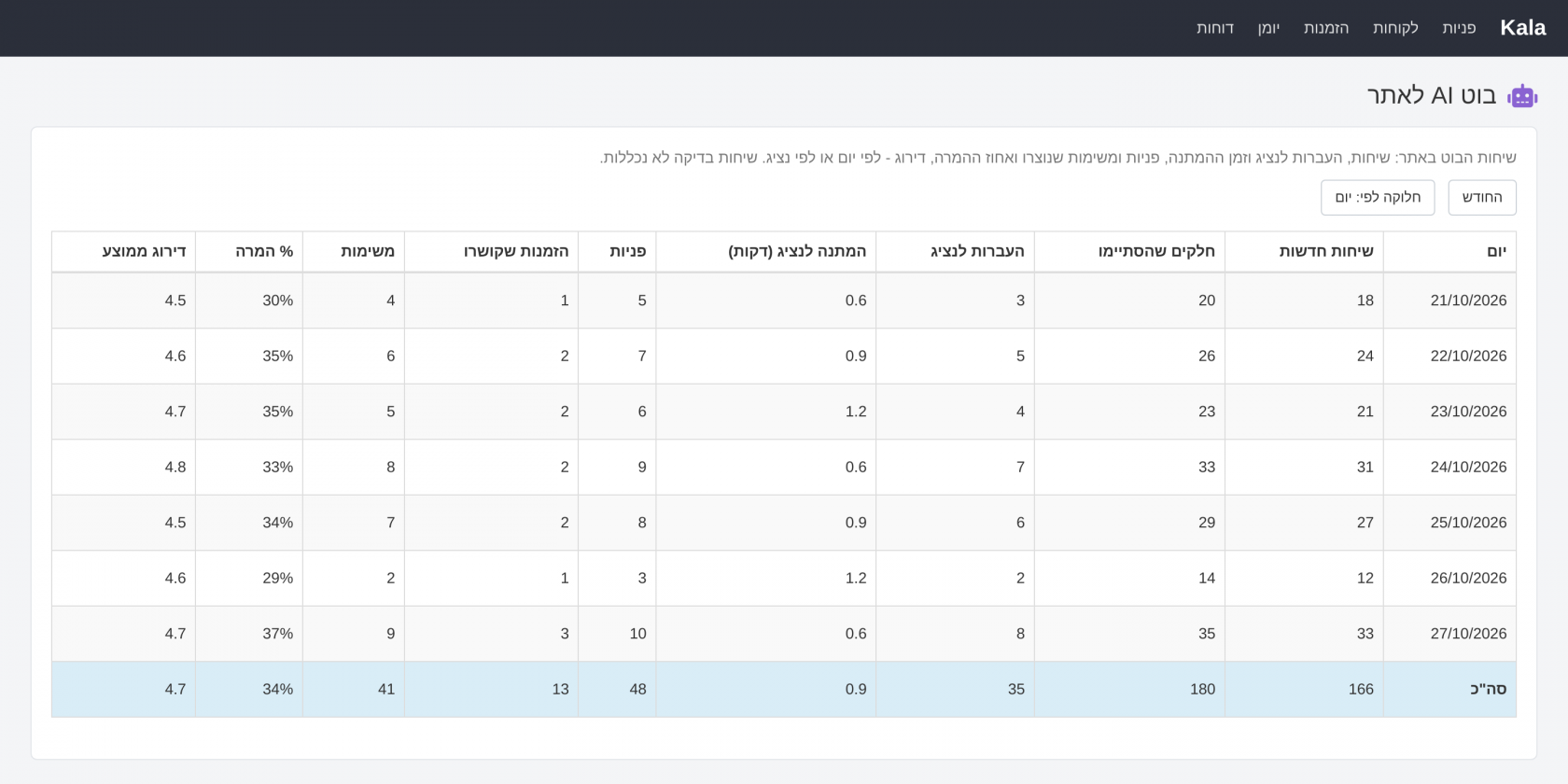Switch to דוחות in the top bar

[x=1215, y=28]
